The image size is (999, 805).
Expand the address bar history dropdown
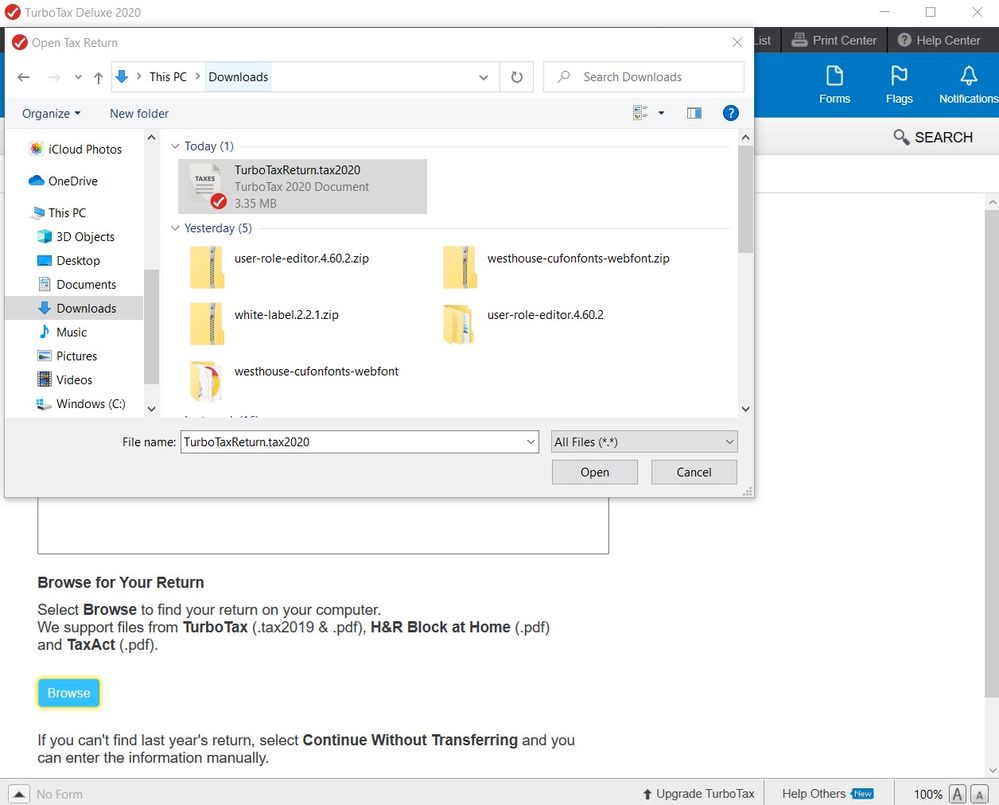(x=484, y=77)
